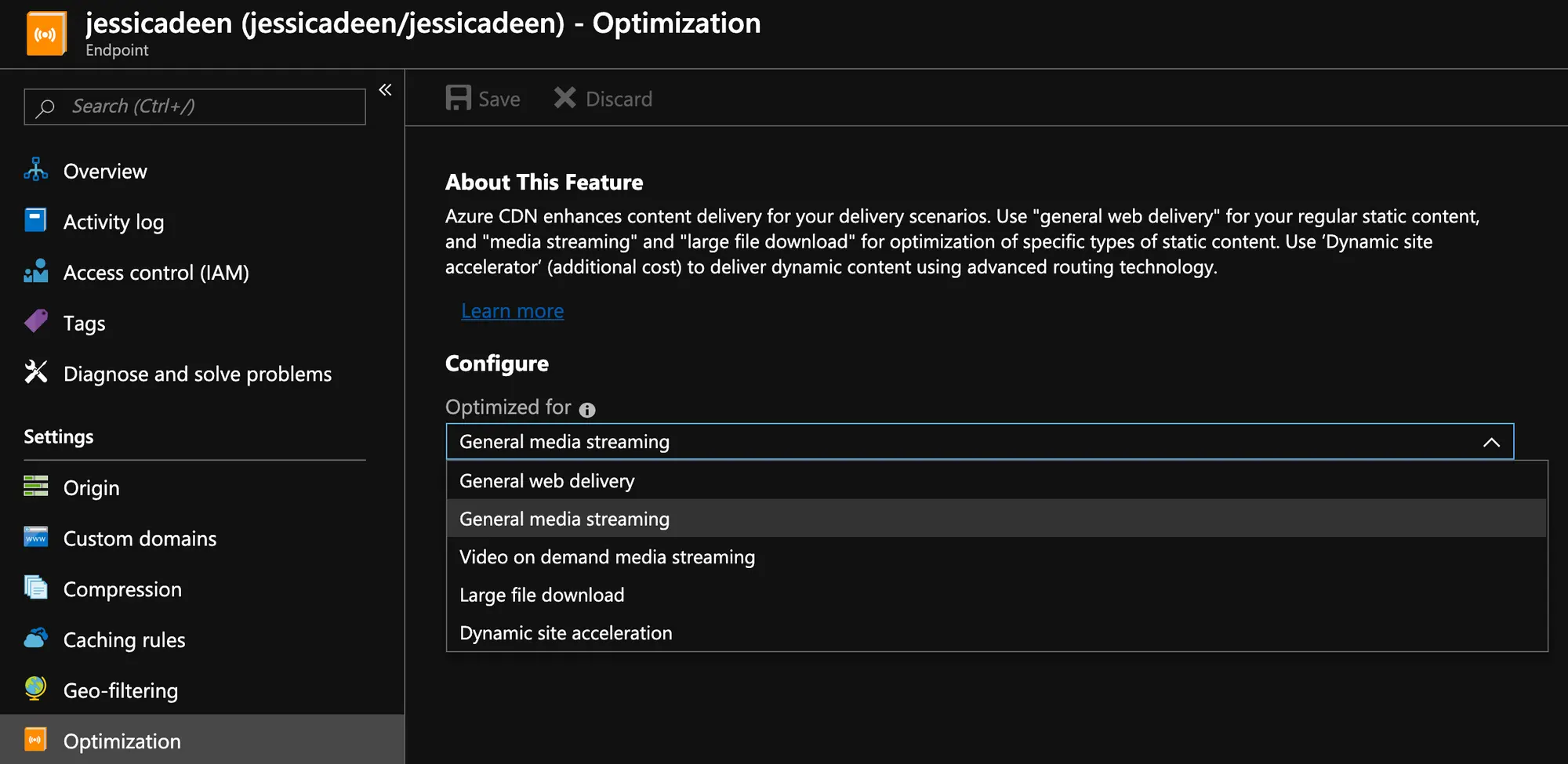Go to Access control (IAM)
Image resolution: width=1568 pixels, height=764 pixels.
point(156,273)
